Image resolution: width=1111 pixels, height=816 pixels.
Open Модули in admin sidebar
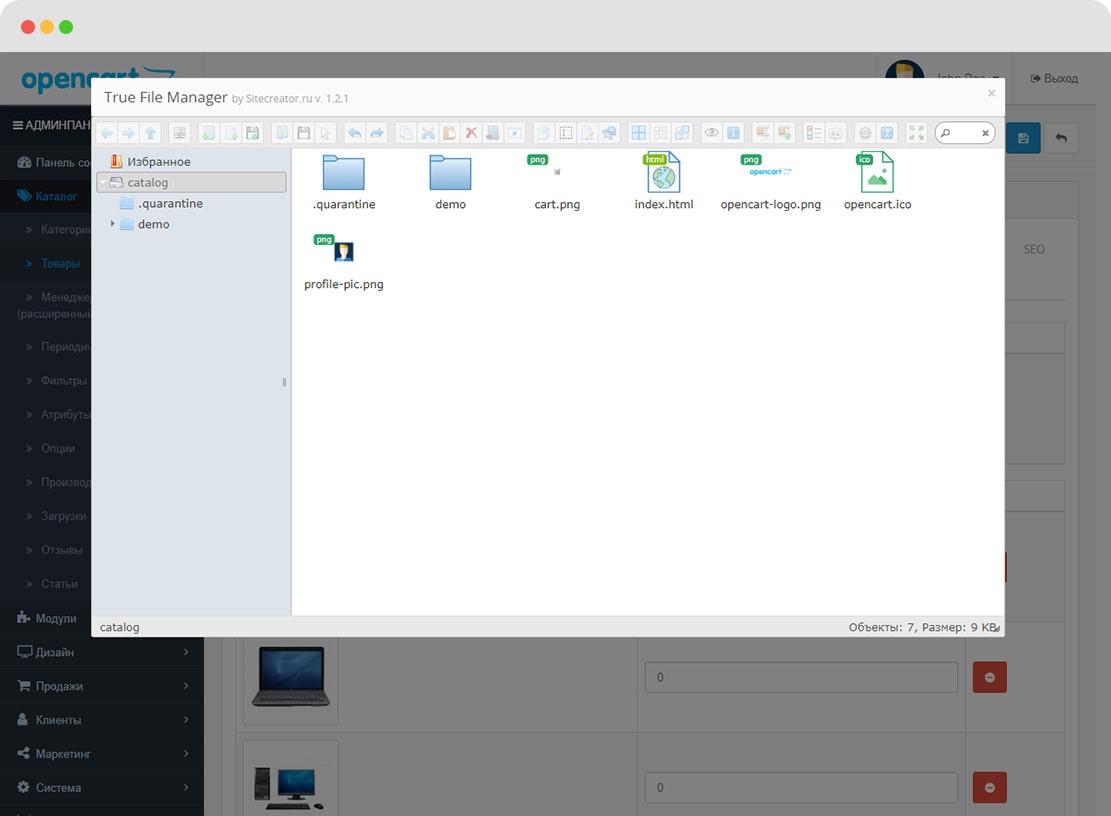pos(47,618)
